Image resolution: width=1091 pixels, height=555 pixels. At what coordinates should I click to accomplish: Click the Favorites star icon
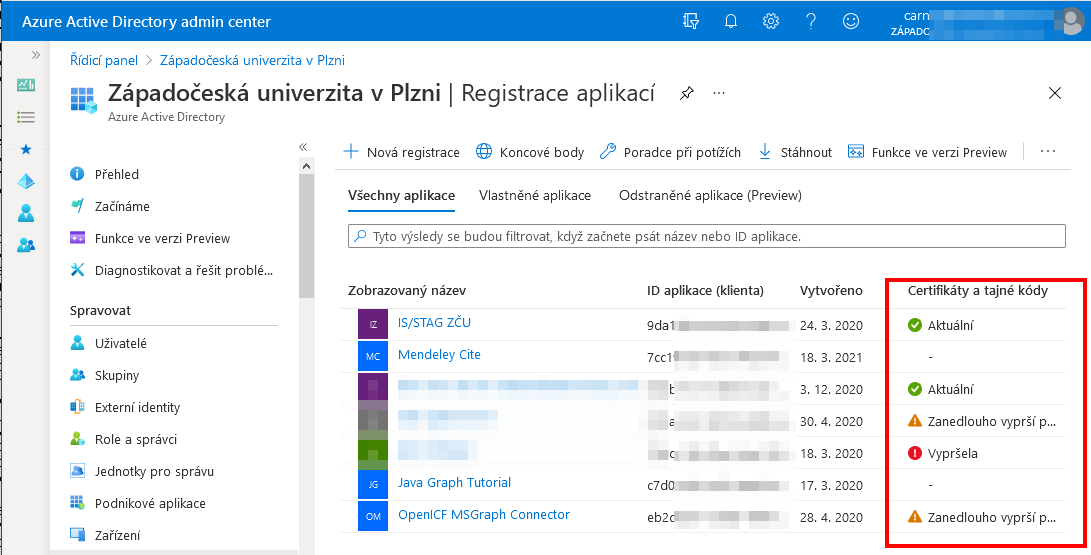tap(26, 149)
